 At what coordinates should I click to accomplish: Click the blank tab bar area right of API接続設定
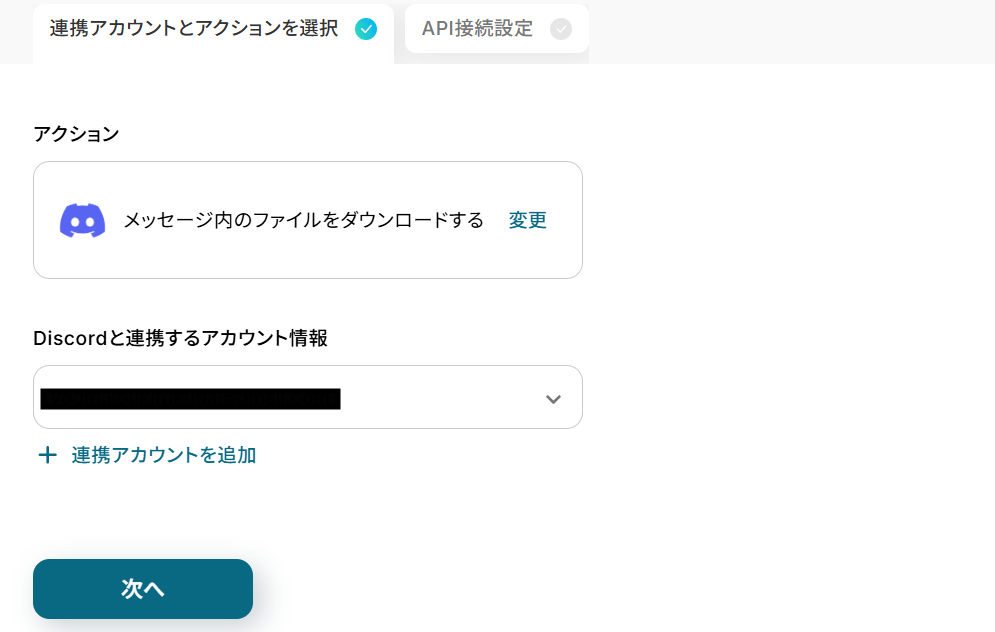pyautogui.click(x=790, y=30)
